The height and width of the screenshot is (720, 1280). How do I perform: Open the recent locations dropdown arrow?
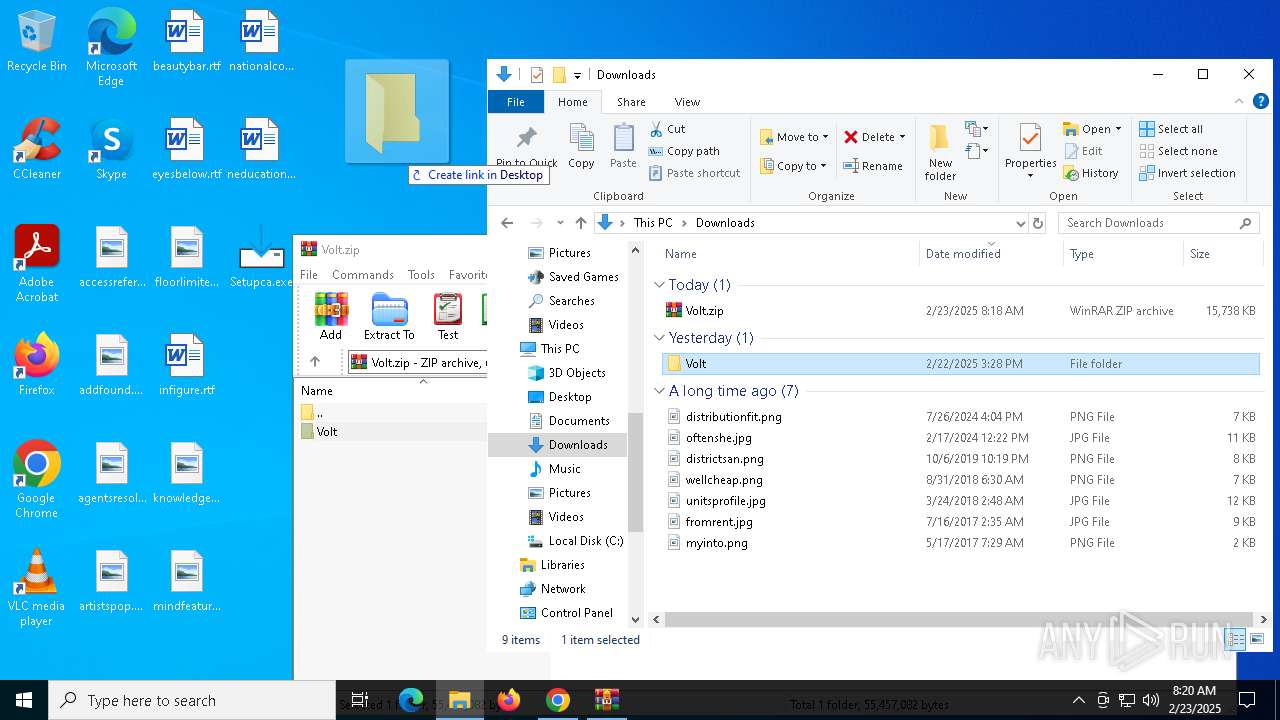559,223
